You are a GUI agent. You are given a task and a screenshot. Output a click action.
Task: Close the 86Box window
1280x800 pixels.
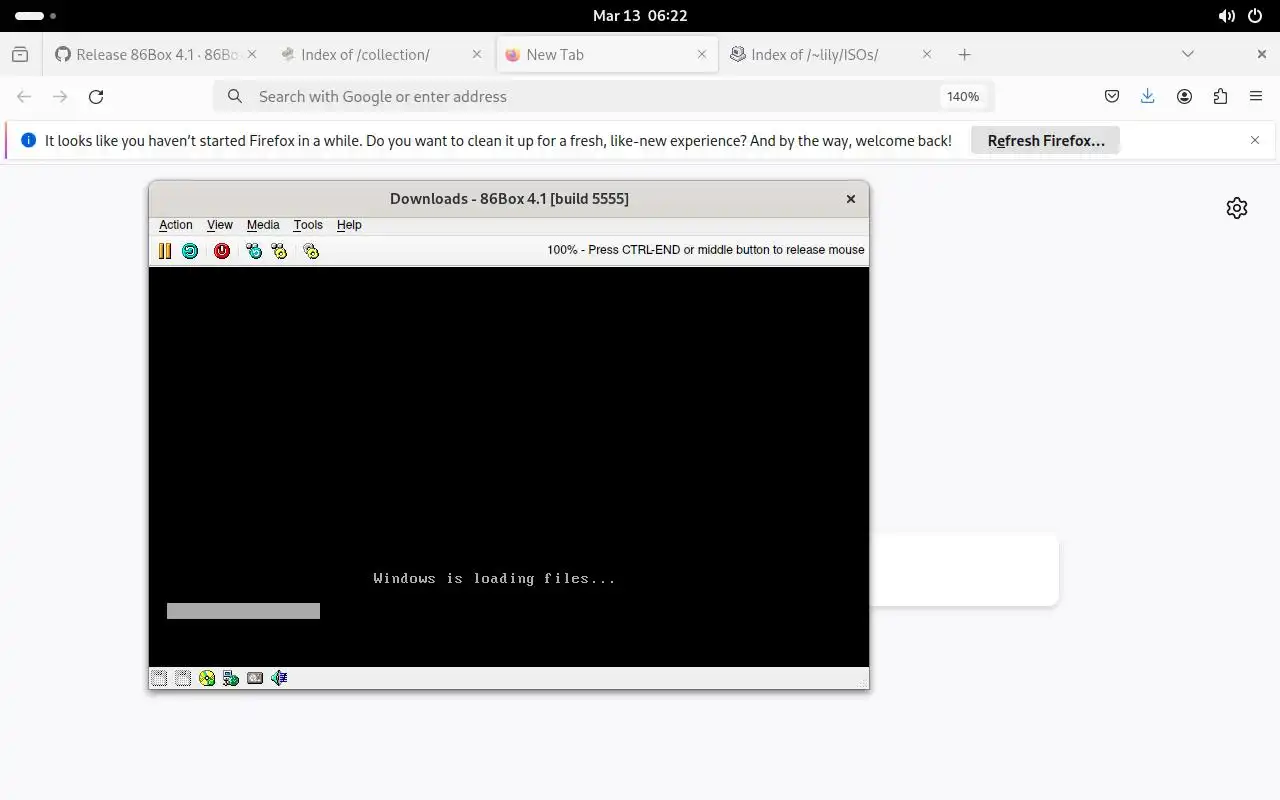point(851,199)
